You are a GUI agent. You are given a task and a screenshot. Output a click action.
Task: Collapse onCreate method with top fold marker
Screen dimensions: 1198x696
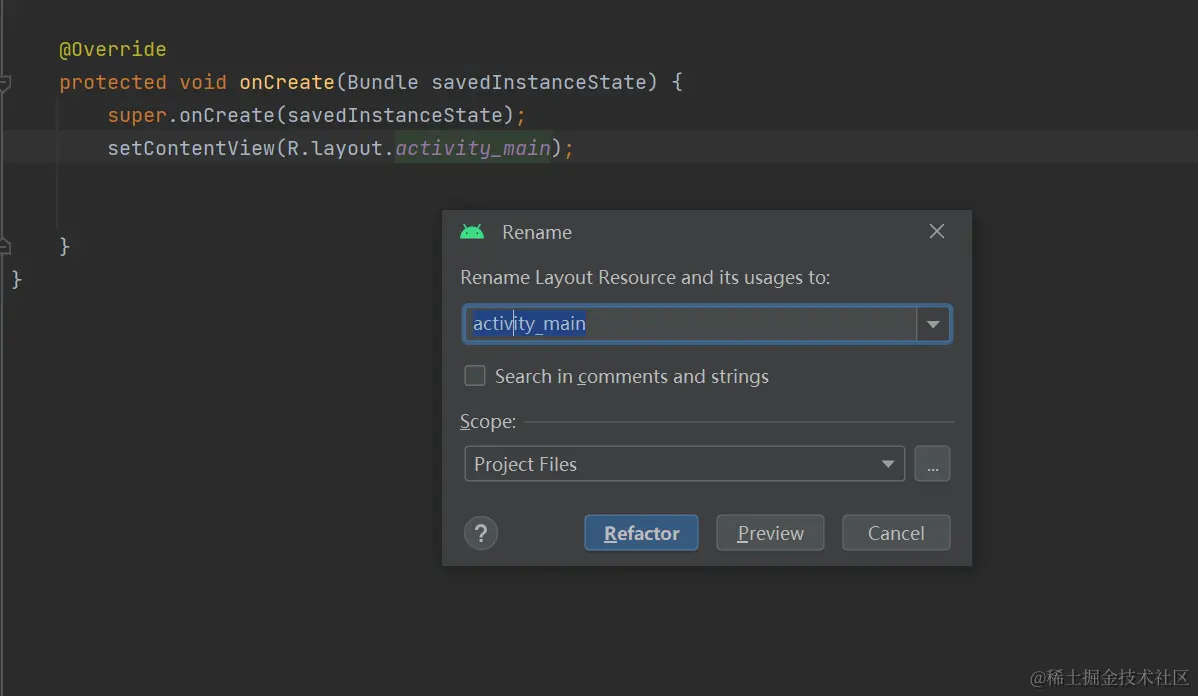5,83
